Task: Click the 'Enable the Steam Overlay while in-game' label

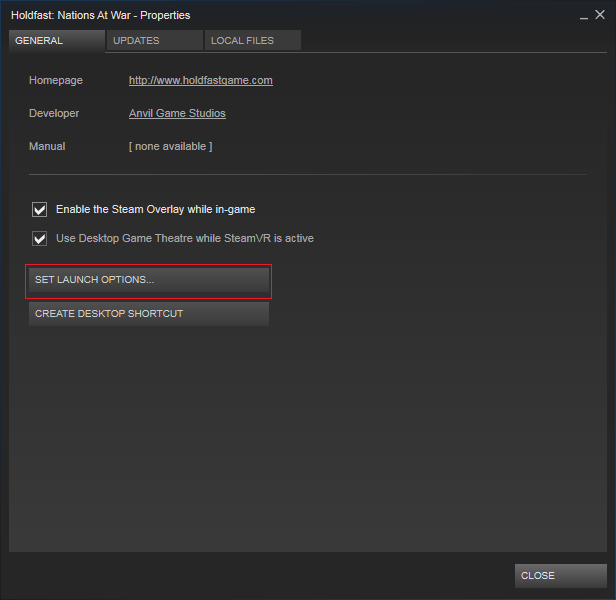Action: pyautogui.click(x=155, y=210)
